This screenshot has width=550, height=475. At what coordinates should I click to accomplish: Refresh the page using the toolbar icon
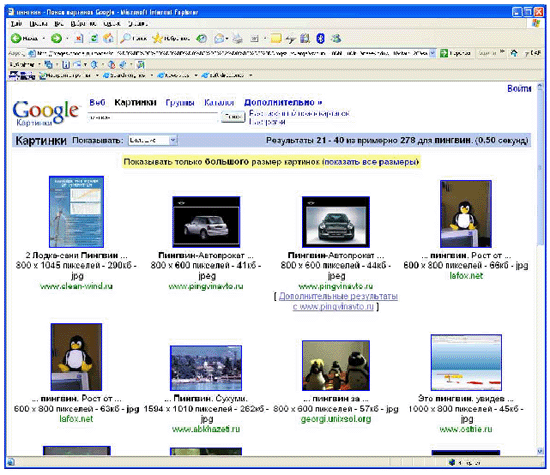coord(94,38)
